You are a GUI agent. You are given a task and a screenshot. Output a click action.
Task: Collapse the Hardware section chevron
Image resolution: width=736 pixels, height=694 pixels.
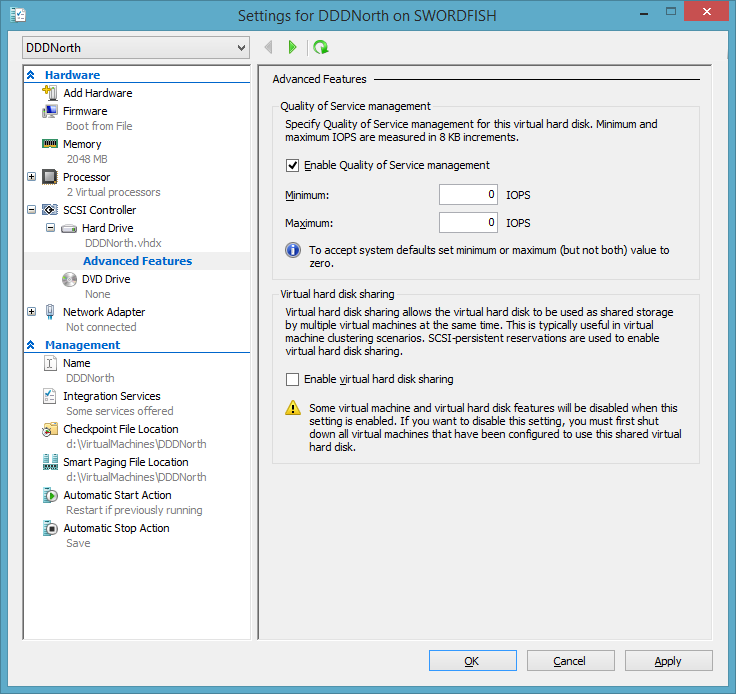tap(31, 75)
